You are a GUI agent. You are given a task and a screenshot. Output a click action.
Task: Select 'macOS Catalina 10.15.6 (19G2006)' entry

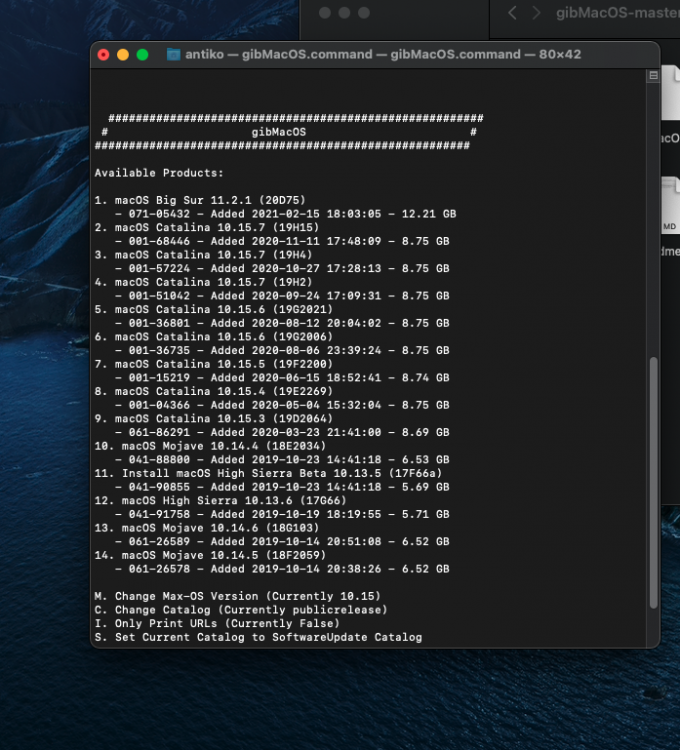click(213, 337)
